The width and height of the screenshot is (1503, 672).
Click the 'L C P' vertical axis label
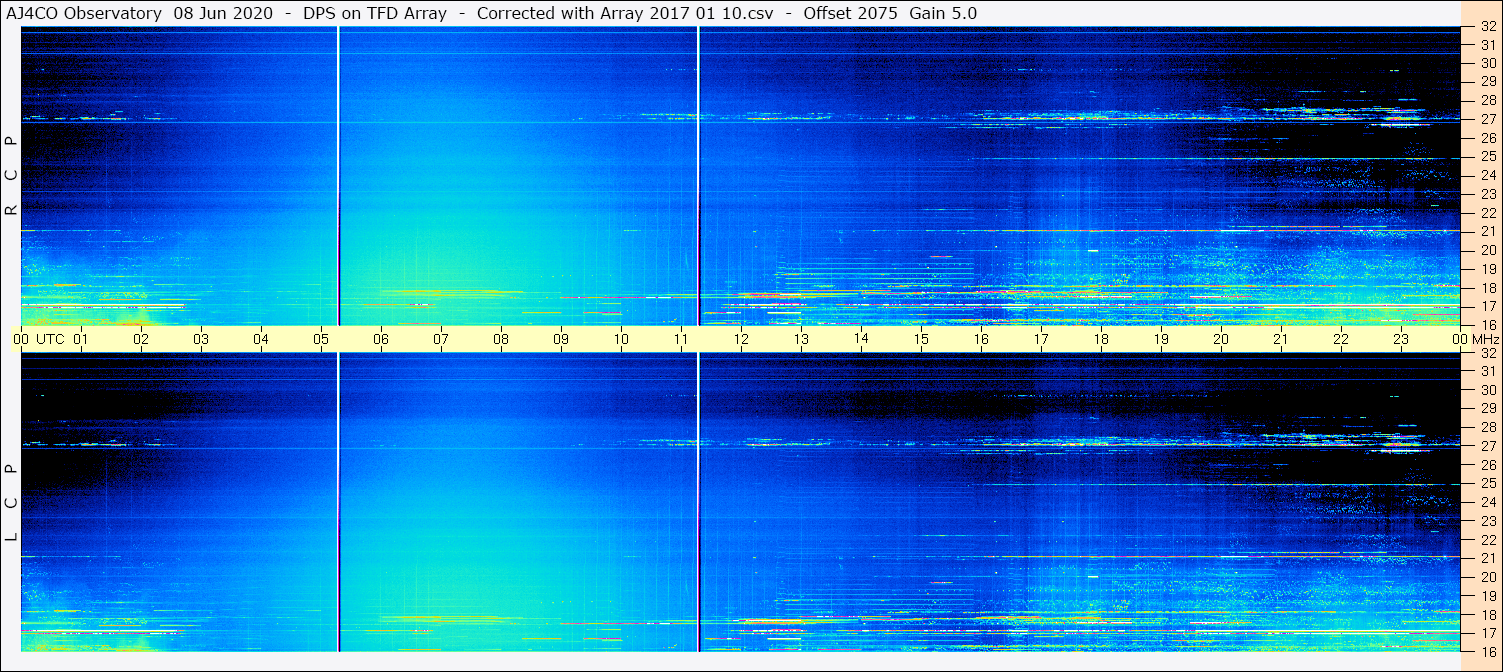click(12, 503)
